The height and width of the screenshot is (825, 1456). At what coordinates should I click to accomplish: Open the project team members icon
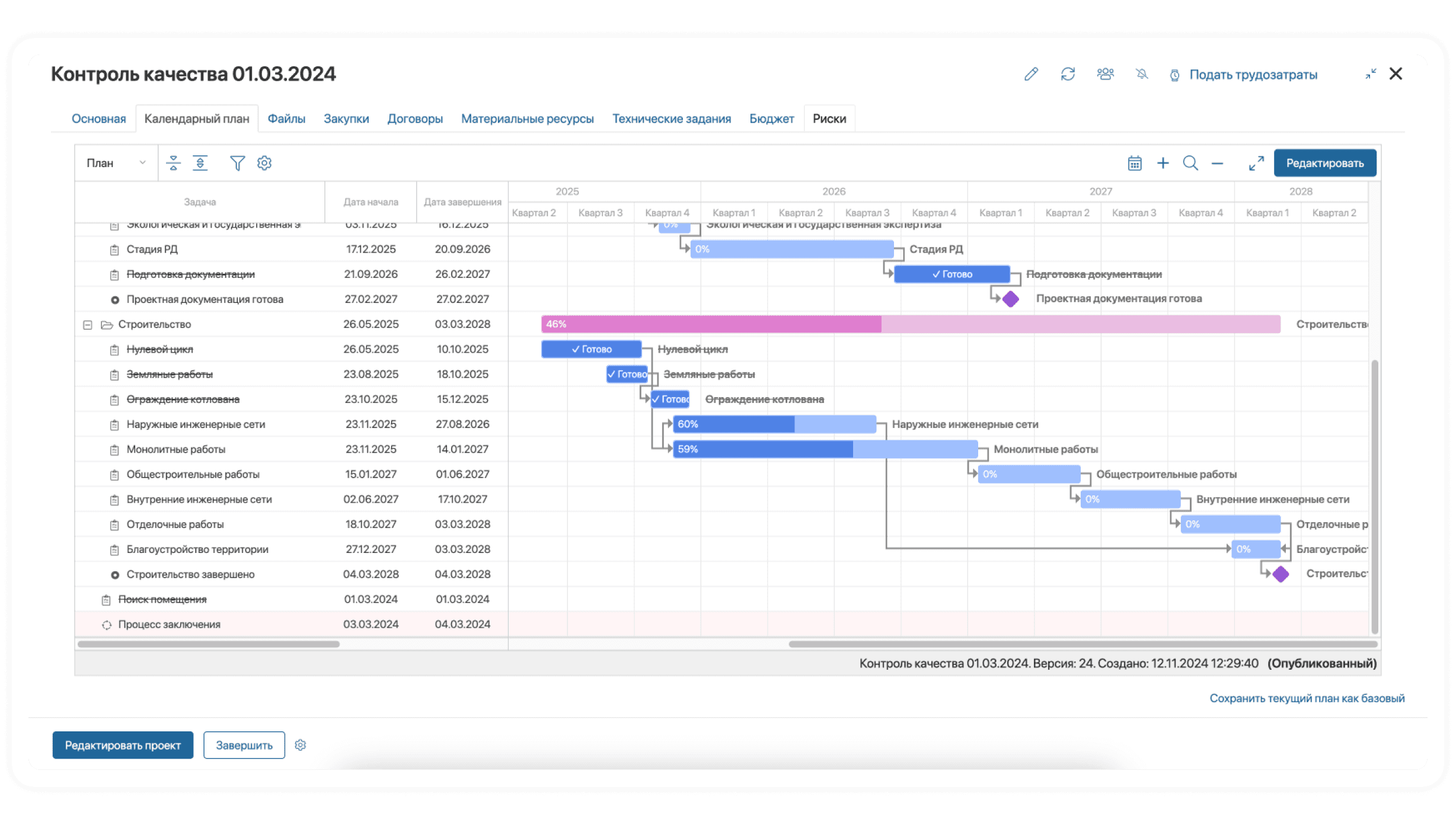coord(1105,74)
